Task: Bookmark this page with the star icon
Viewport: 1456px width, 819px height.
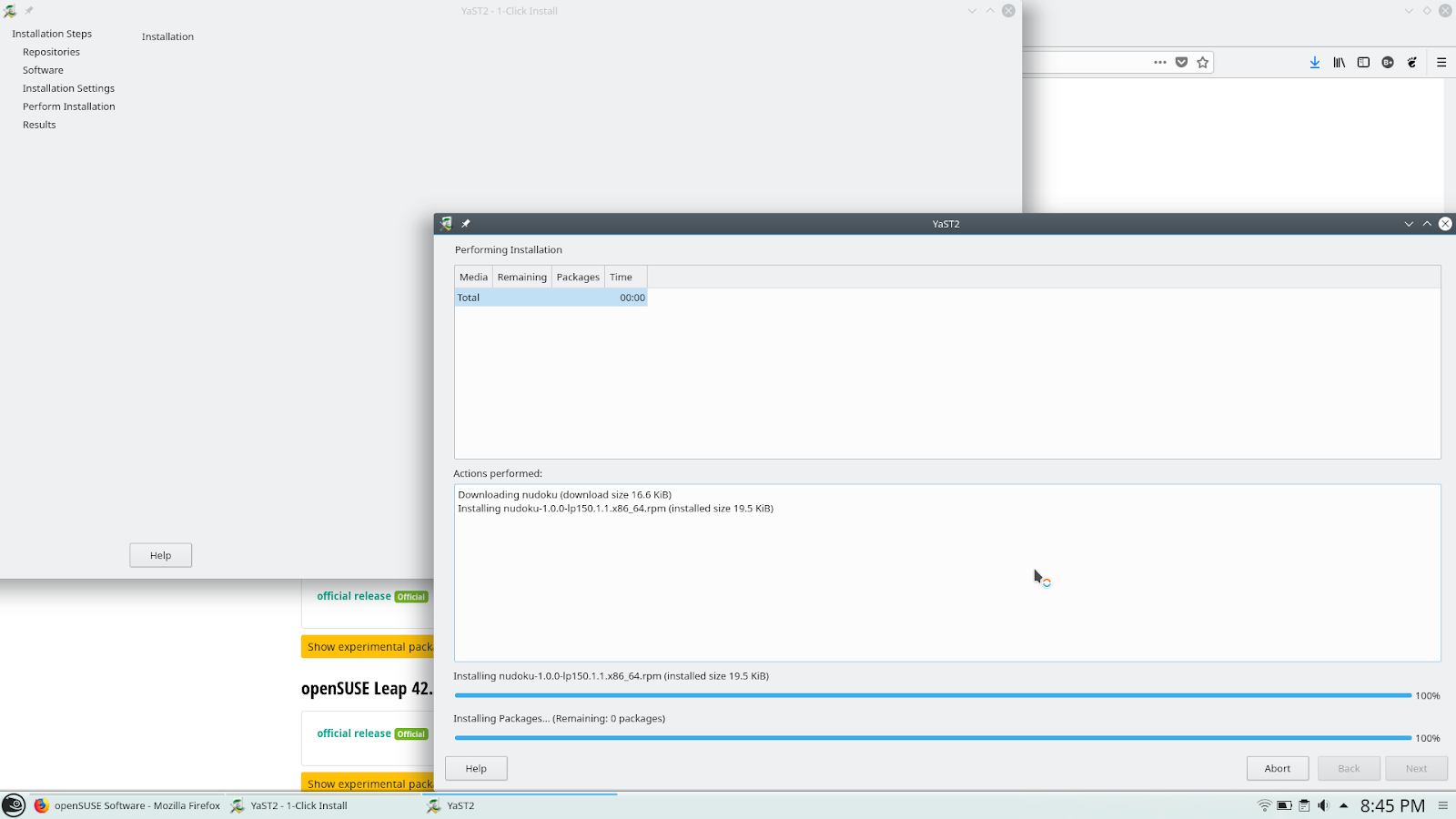Action: pos(1203,63)
